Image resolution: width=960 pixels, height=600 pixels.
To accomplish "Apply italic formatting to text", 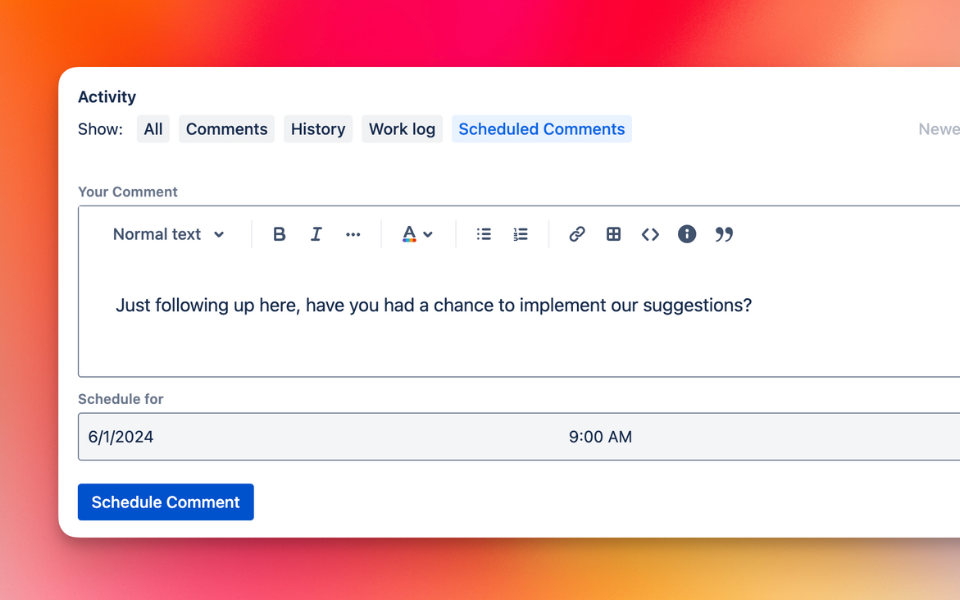I will click(316, 234).
